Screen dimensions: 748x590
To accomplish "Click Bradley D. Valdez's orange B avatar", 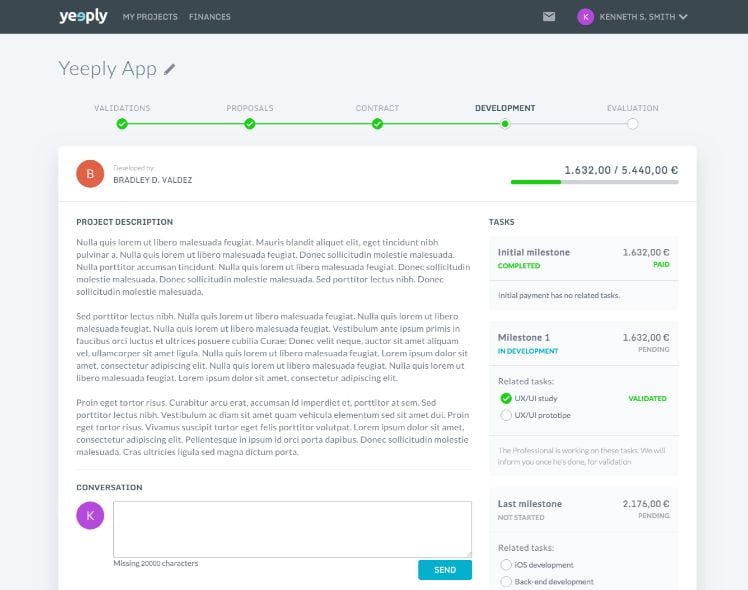I will 90,174.
